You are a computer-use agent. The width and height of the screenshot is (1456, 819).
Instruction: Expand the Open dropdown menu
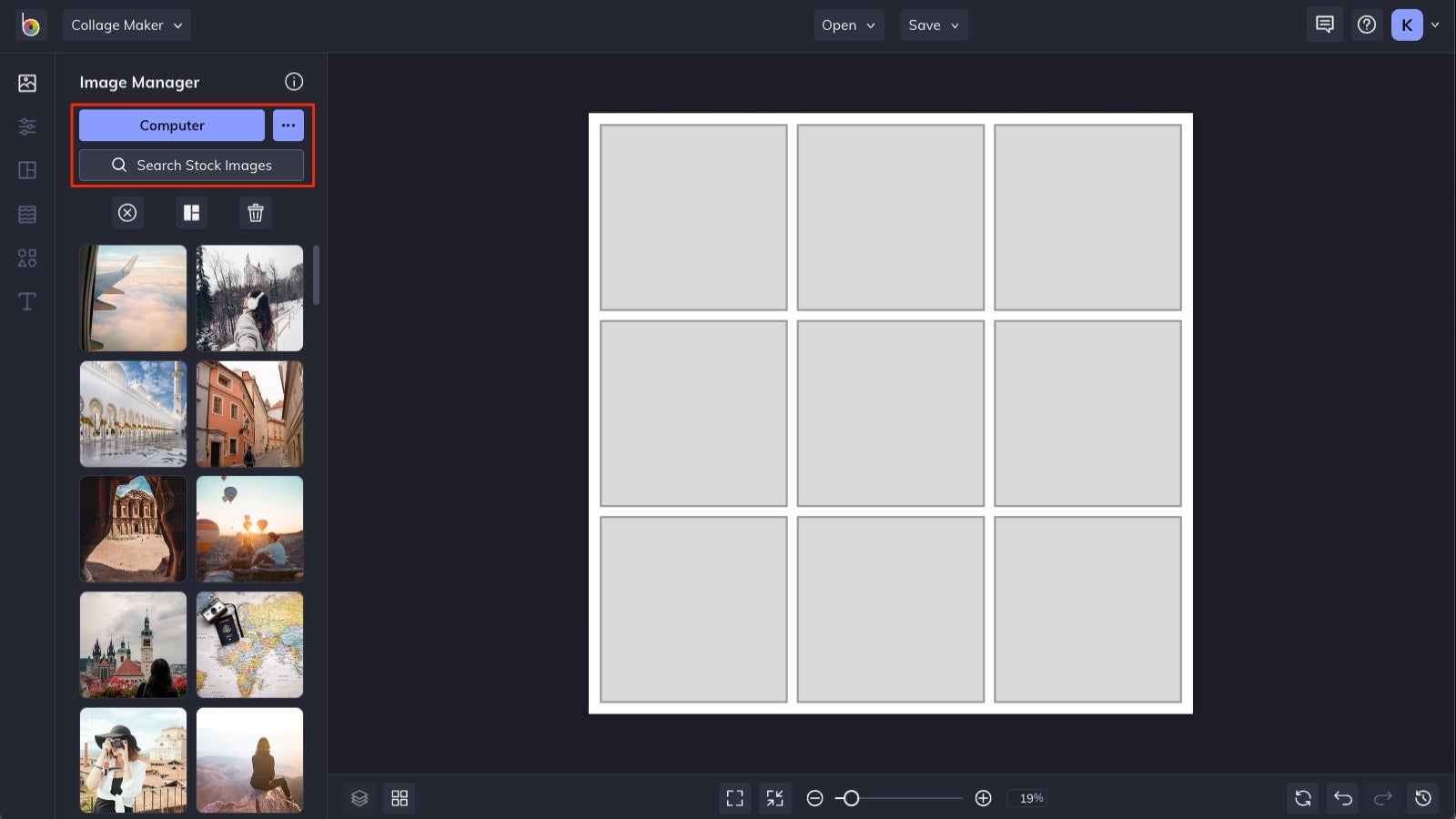tap(848, 25)
